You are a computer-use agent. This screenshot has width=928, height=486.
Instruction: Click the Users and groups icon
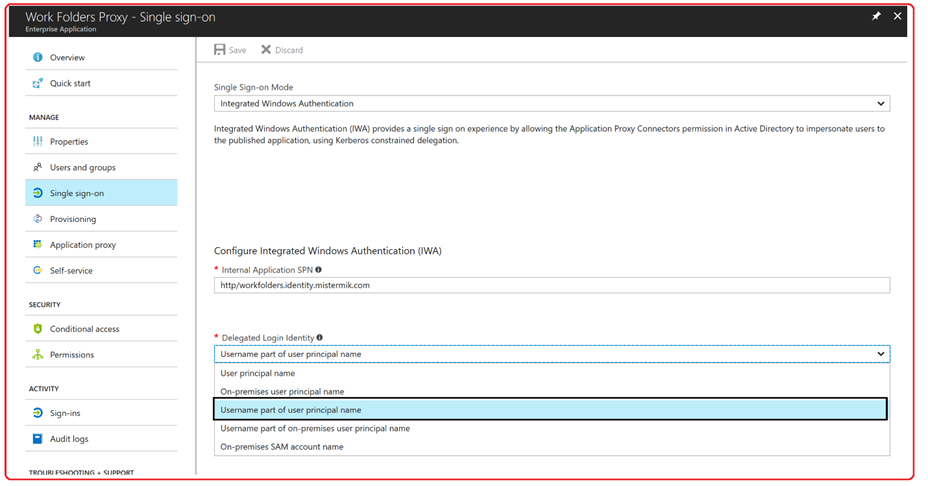pyautogui.click(x=38, y=168)
